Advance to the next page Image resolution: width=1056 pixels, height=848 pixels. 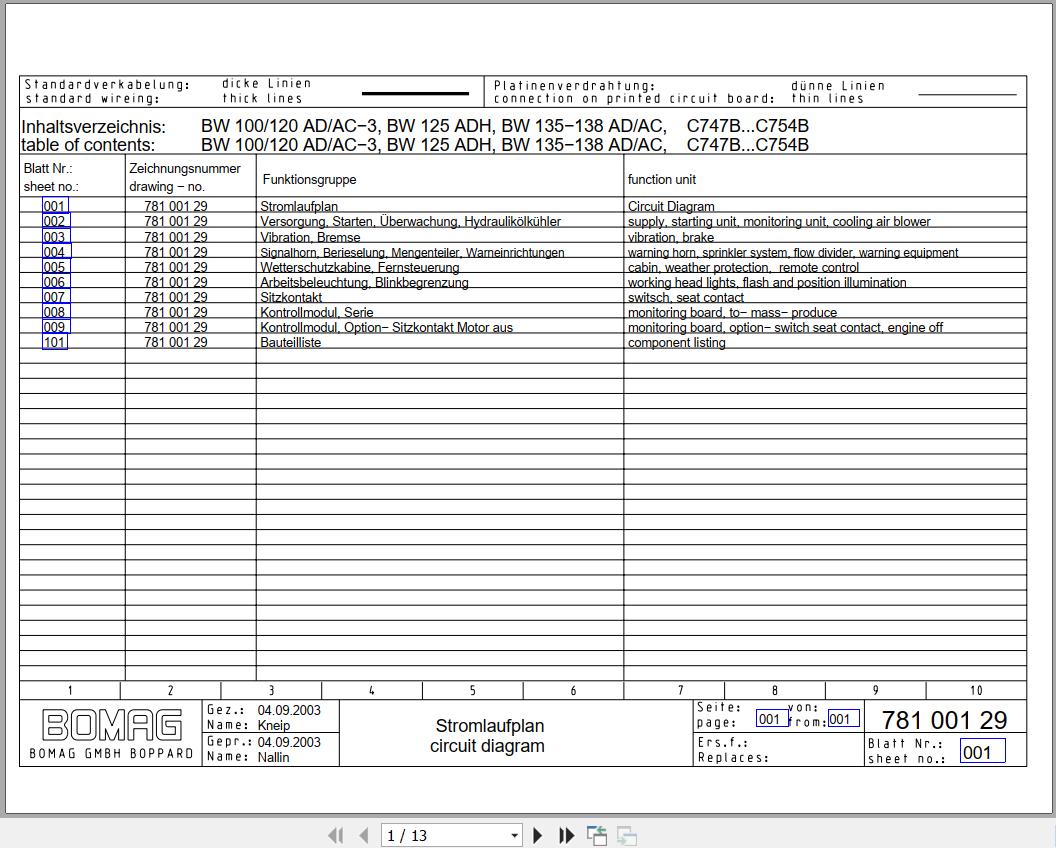point(538,835)
